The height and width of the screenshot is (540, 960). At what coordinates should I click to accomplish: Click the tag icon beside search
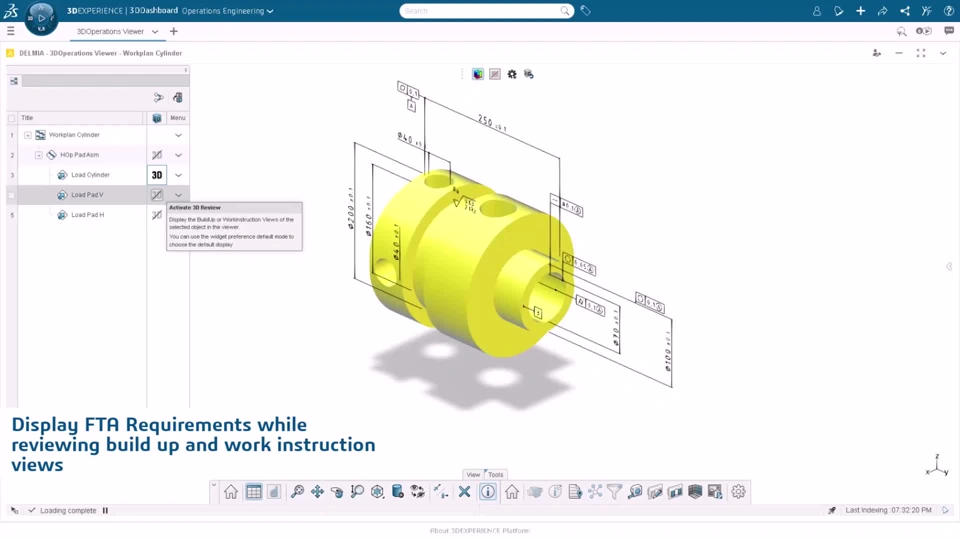585,10
